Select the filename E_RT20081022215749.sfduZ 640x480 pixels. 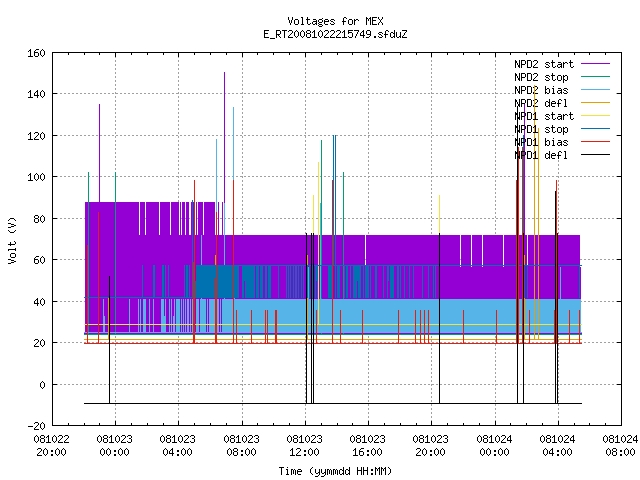click(x=335, y=34)
